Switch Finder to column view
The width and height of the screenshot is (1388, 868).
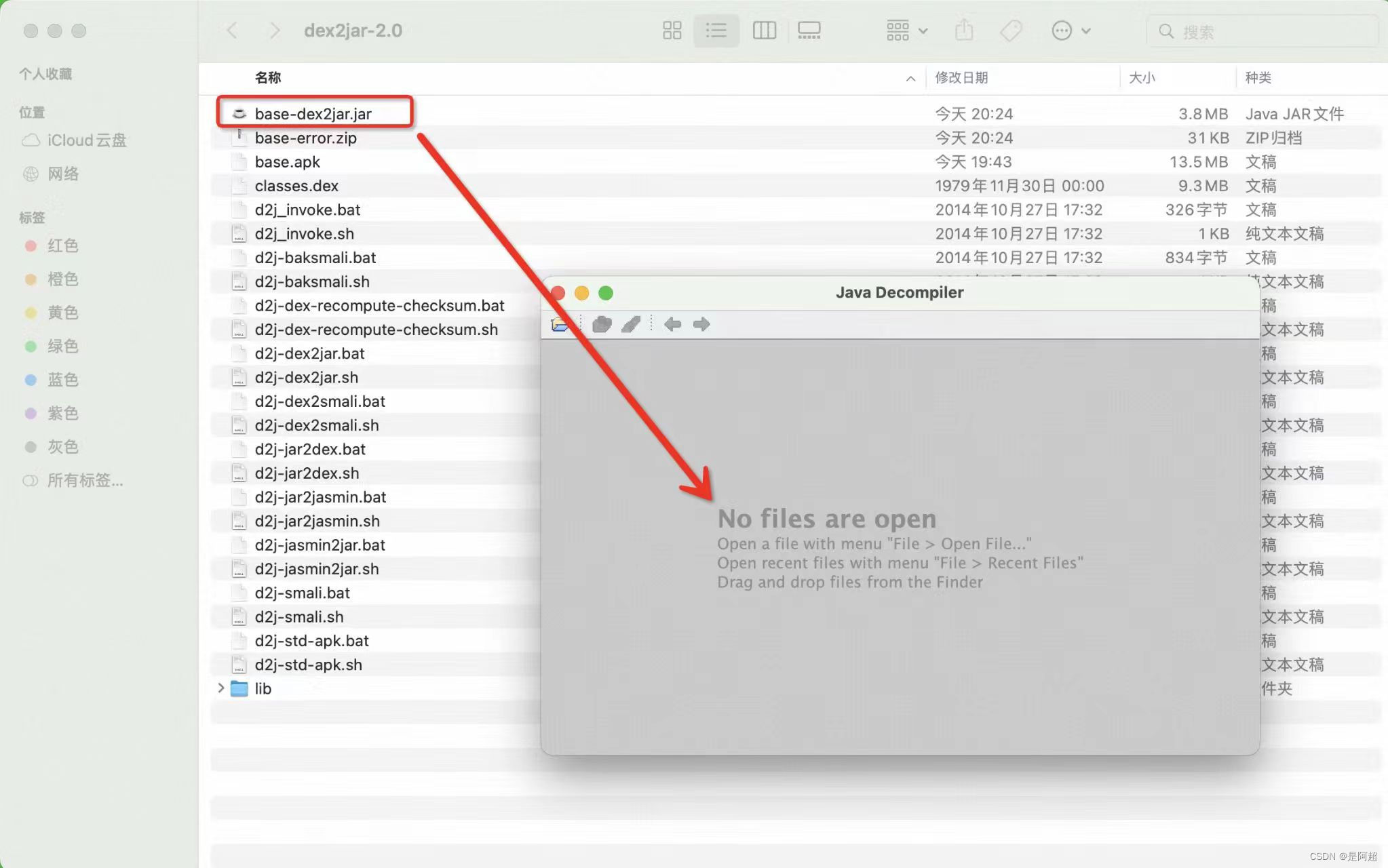point(764,31)
